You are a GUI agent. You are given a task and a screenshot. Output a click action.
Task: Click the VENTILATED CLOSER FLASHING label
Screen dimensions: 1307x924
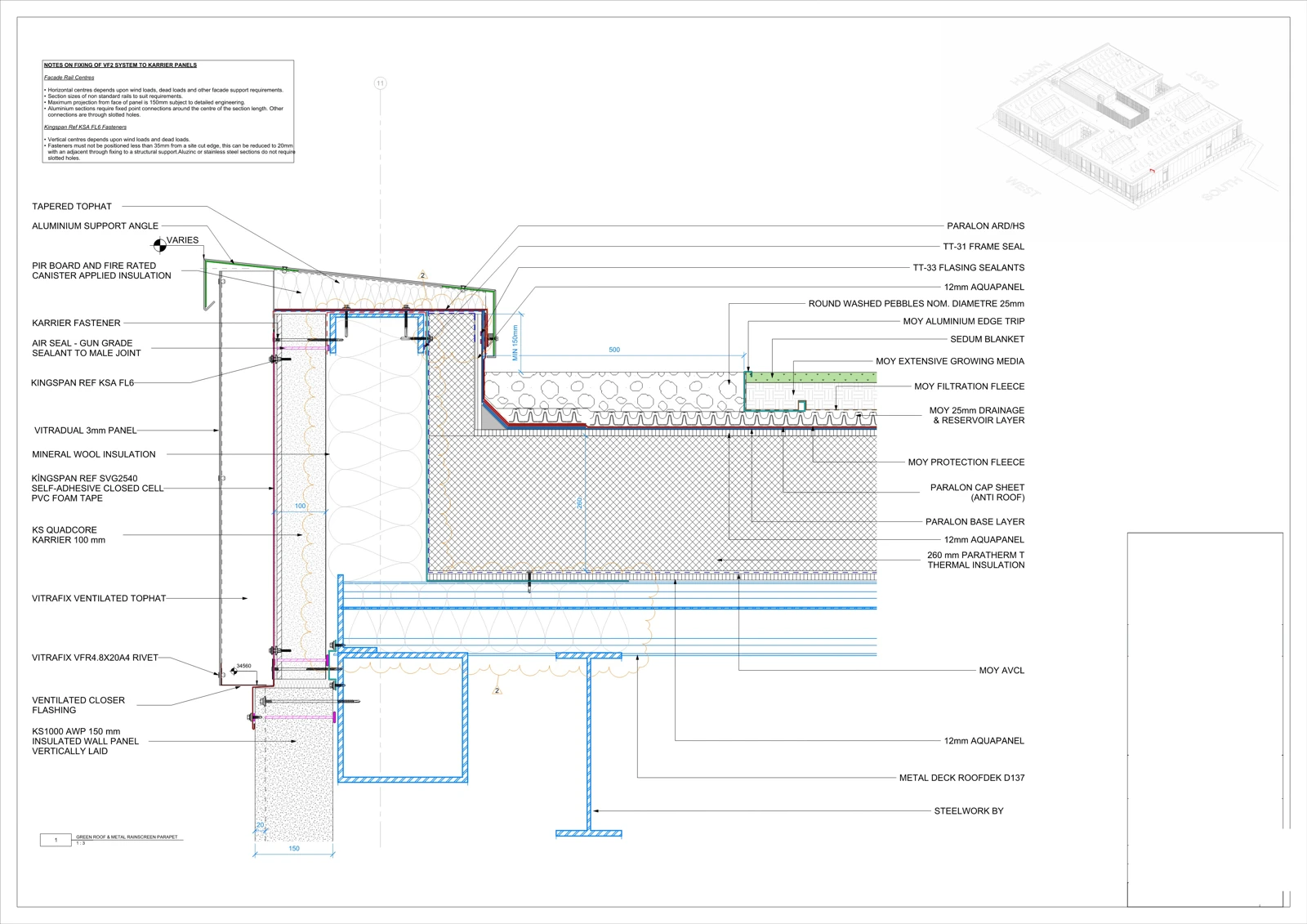78,705
